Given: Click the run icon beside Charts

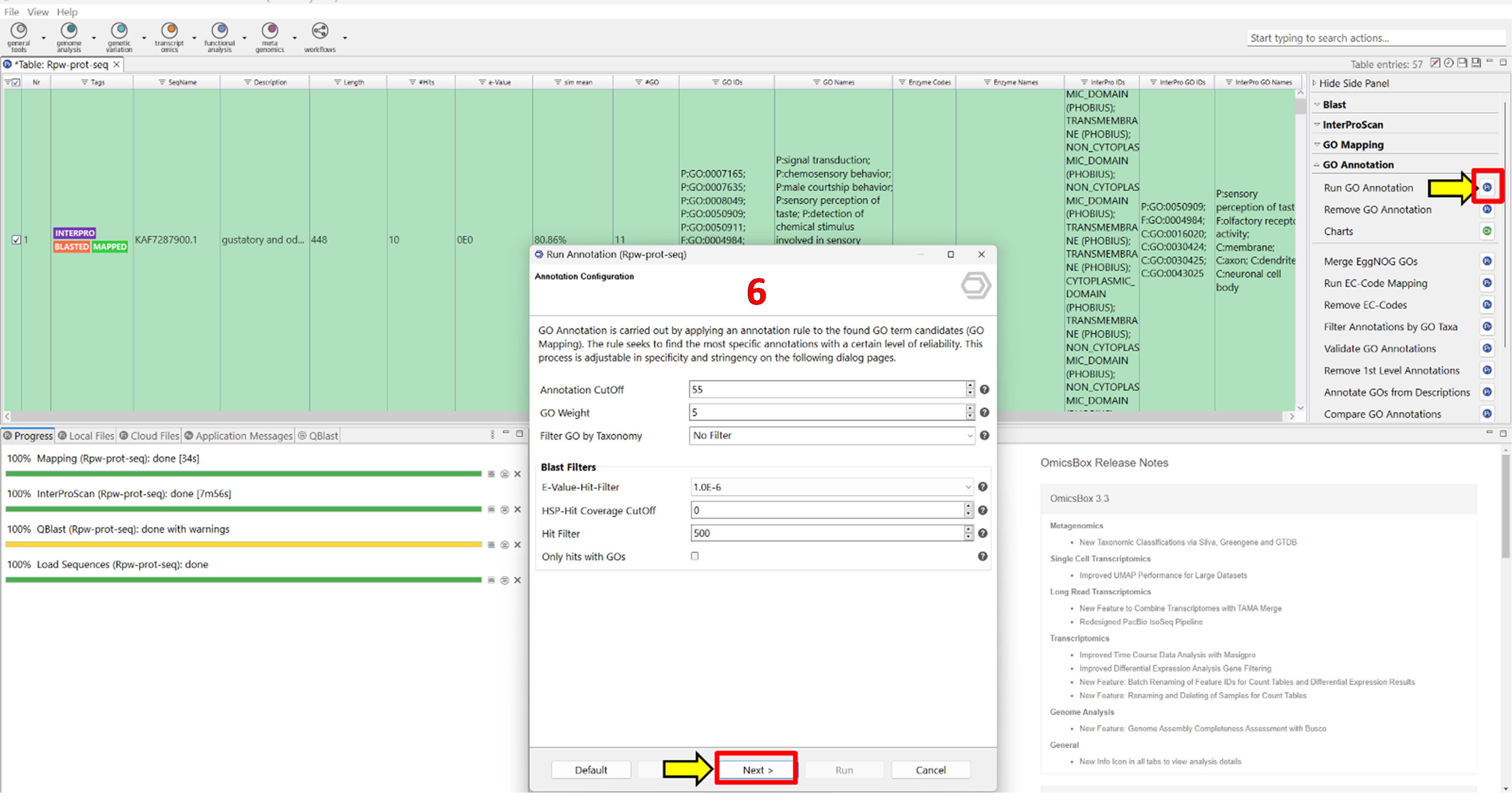Looking at the screenshot, I should coord(1487,231).
